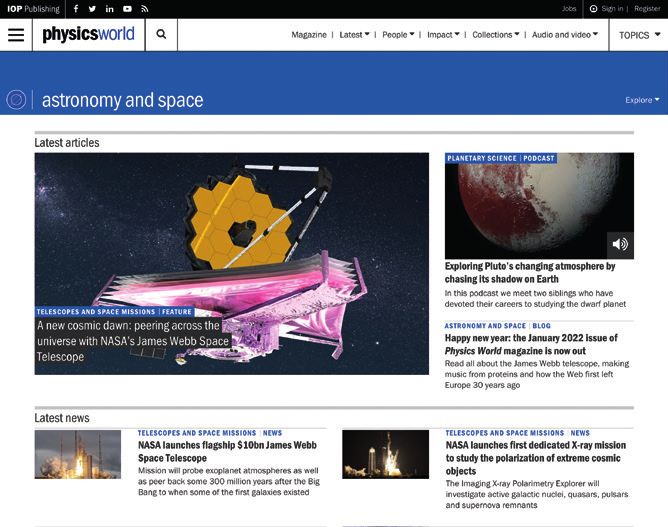Click PLANETARY SCIENCE tag on Pluto image
This screenshot has height=527, width=668.
(x=482, y=158)
